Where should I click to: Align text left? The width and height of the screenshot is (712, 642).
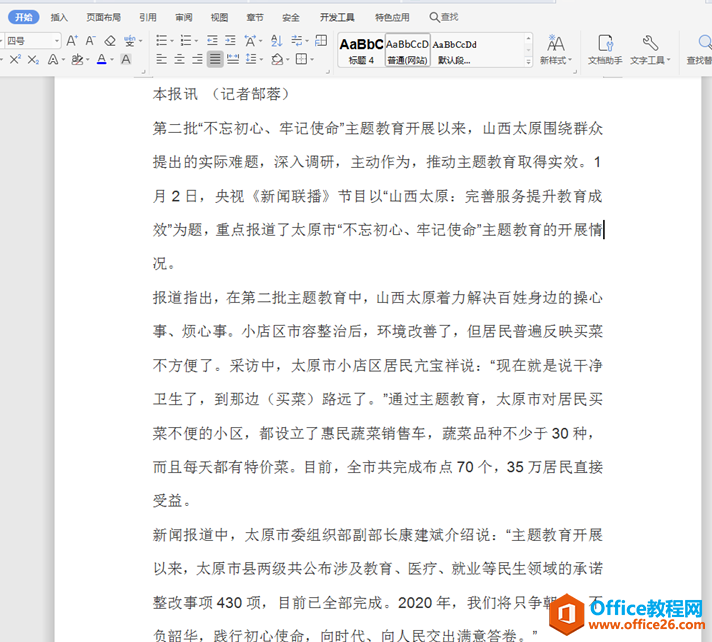[161, 59]
